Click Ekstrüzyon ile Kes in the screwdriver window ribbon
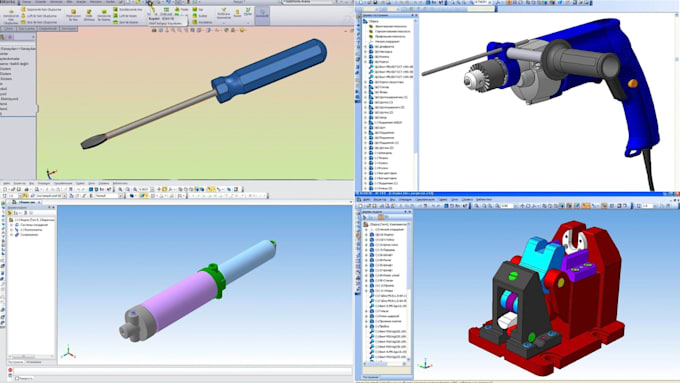This screenshot has height=383, width=680. (x=73, y=15)
